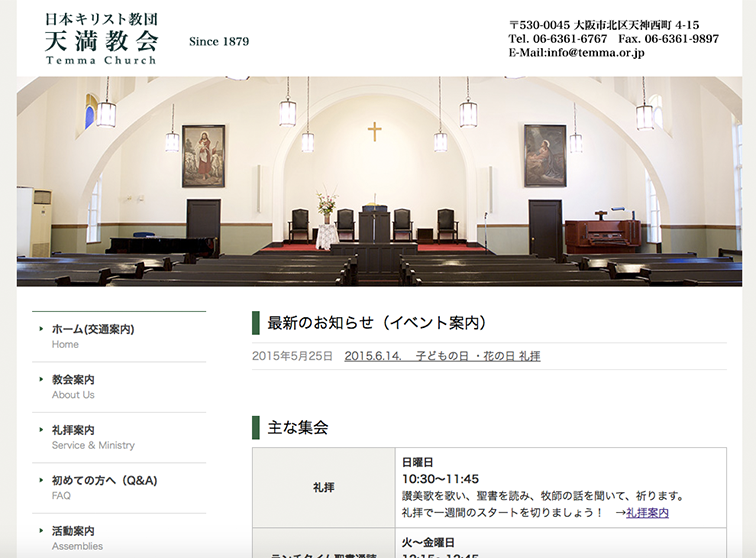Click the arrow icon beside ホーム(交通案内)
Viewport: 756px width, 558px height.
41,329
